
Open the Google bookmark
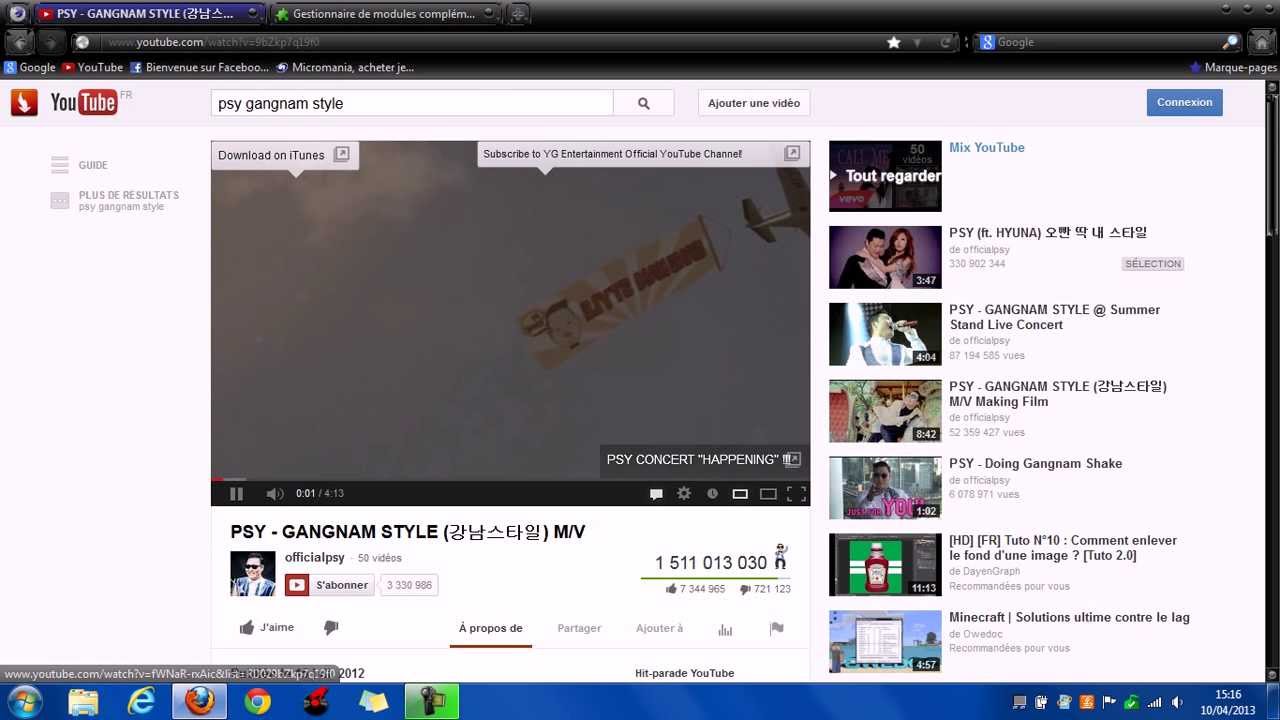[x=30, y=67]
